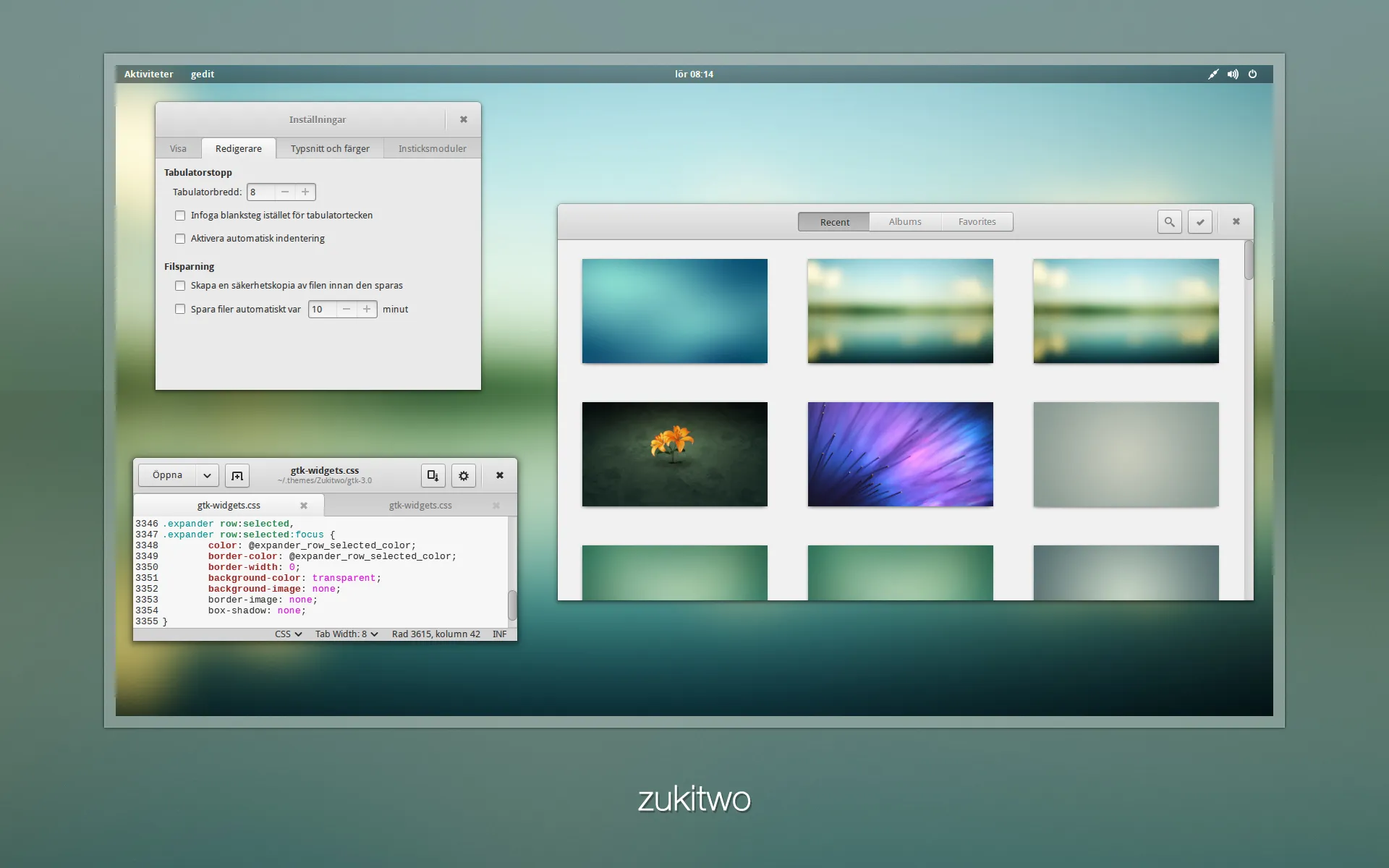Click the new document icon in gedit
The width and height of the screenshot is (1389, 868).
click(x=237, y=475)
